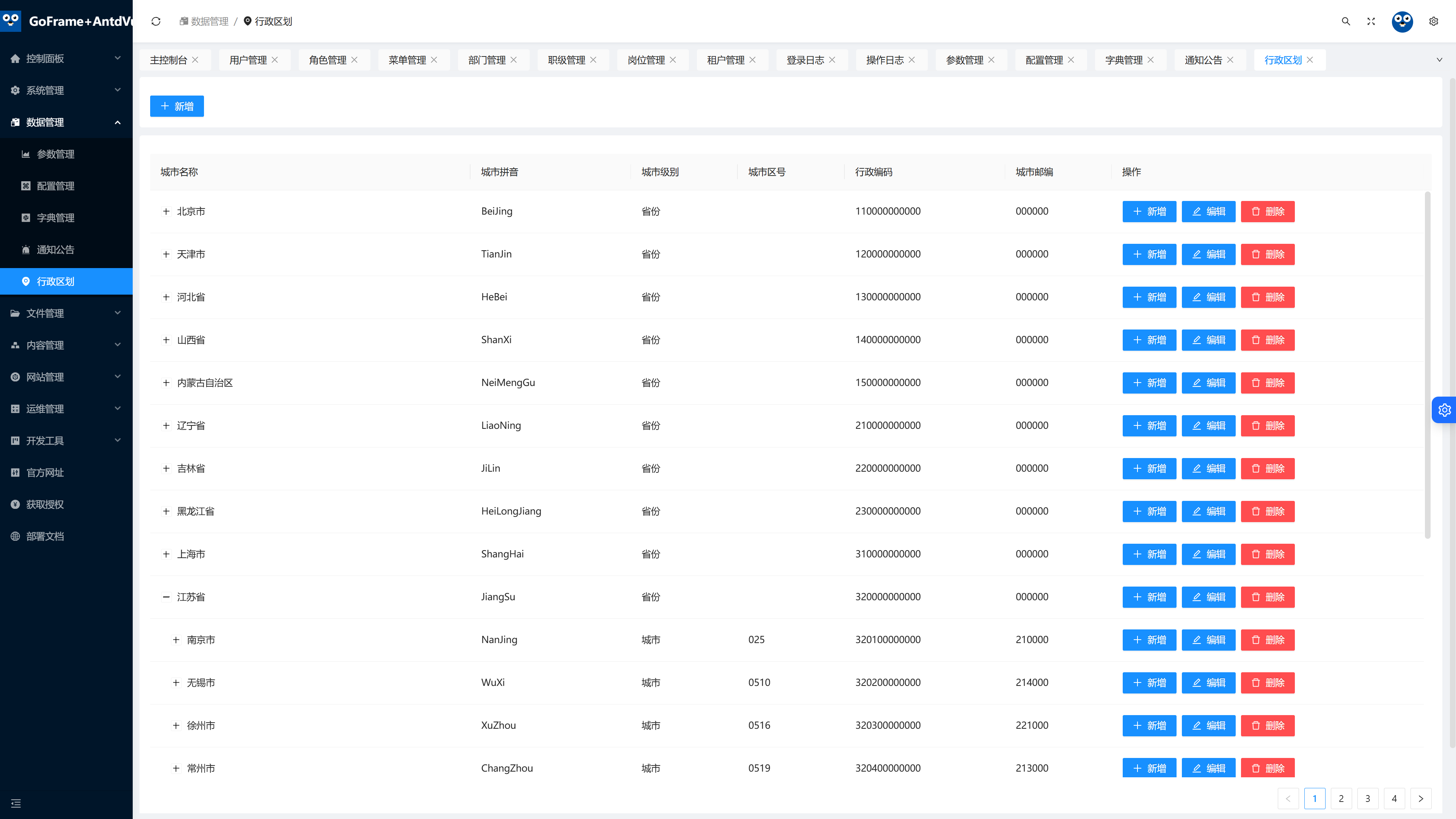
Task: Collapse the 江苏省 tree row
Action: [x=166, y=597]
